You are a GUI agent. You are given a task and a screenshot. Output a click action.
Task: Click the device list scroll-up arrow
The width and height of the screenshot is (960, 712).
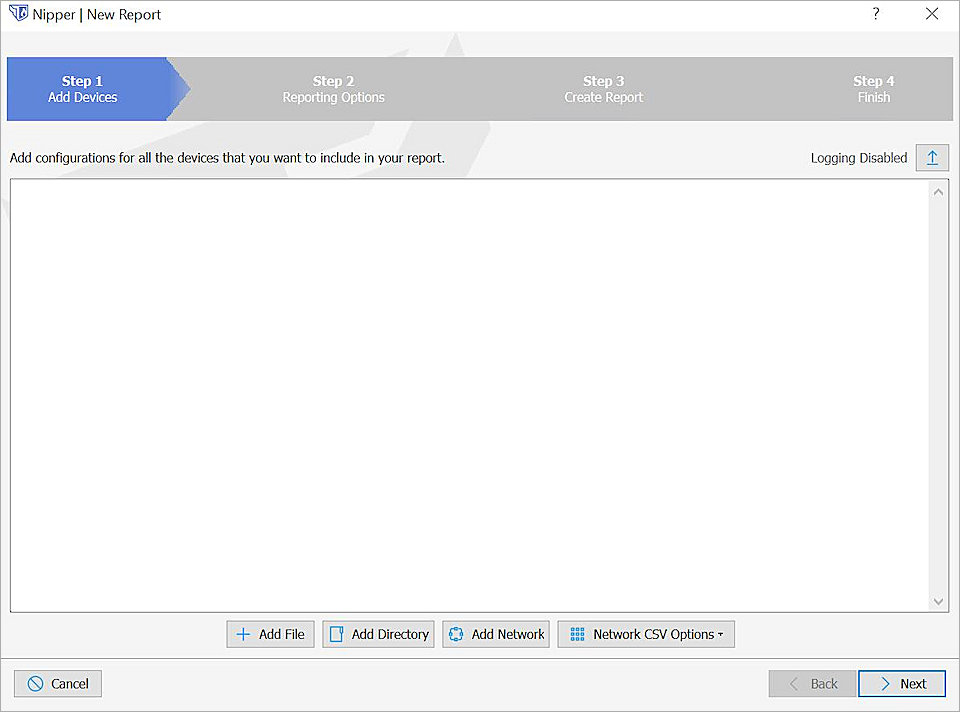(x=938, y=192)
